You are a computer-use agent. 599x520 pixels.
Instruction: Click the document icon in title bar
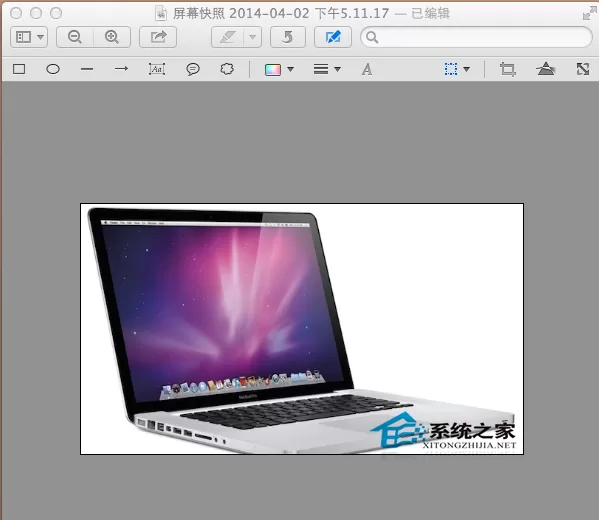pyautogui.click(x=161, y=13)
